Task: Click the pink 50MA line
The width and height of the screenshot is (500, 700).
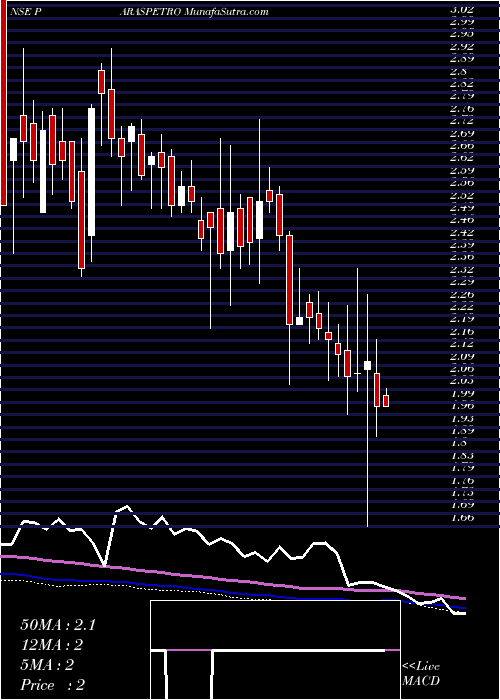Action: (x=232, y=579)
